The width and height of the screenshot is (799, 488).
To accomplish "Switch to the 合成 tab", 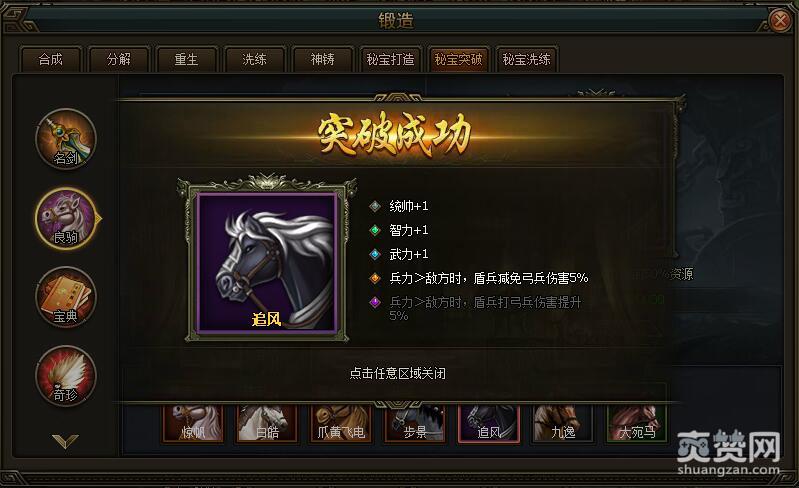I will (x=50, y=60).
